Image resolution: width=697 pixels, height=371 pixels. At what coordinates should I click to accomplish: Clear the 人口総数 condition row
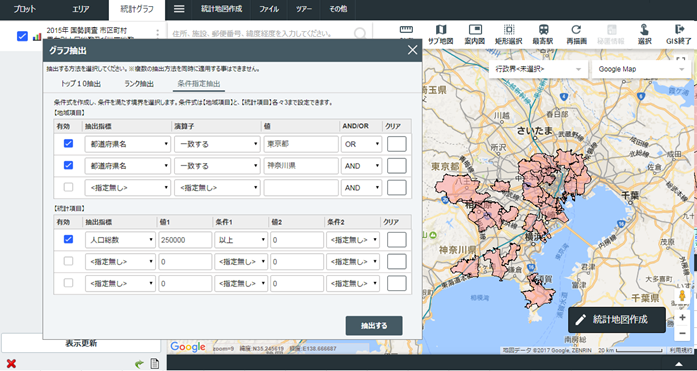[x=397, y=240]
